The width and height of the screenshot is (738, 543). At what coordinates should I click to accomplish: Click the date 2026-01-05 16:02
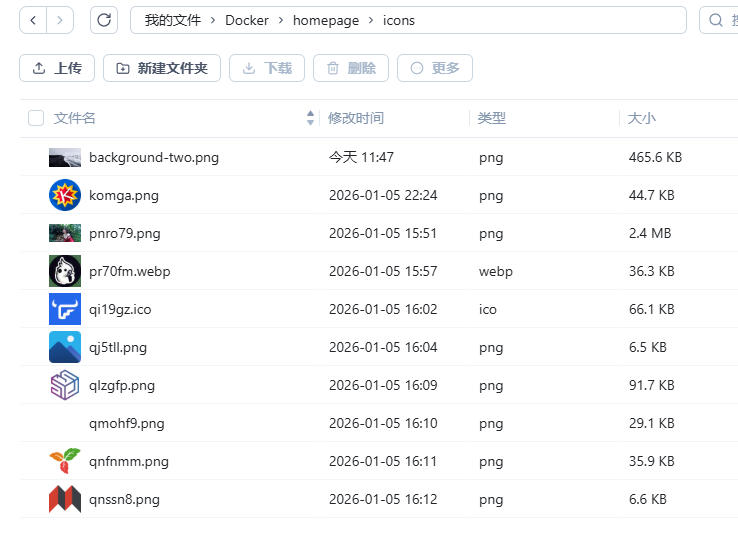click(383, 310)
